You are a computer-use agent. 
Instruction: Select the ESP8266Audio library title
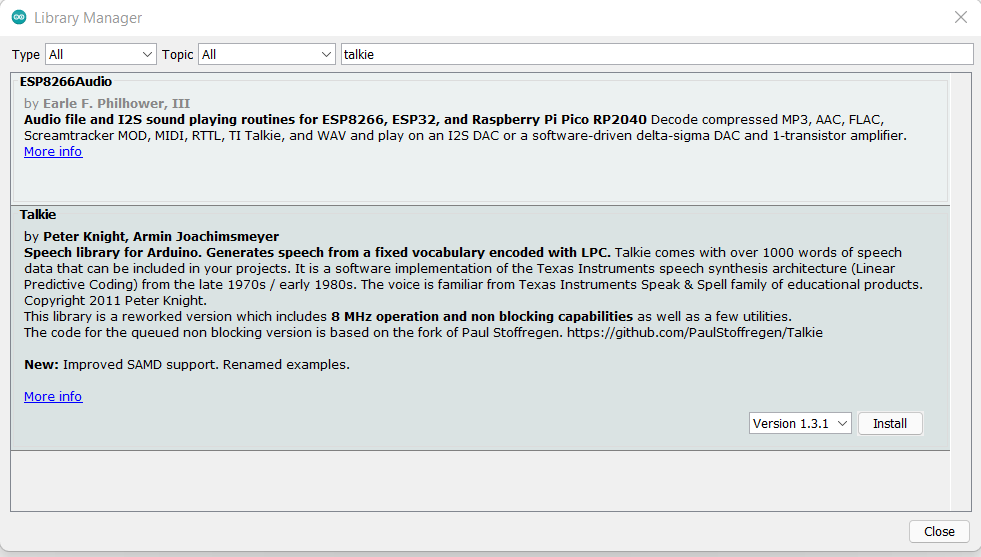click(66, 81)
